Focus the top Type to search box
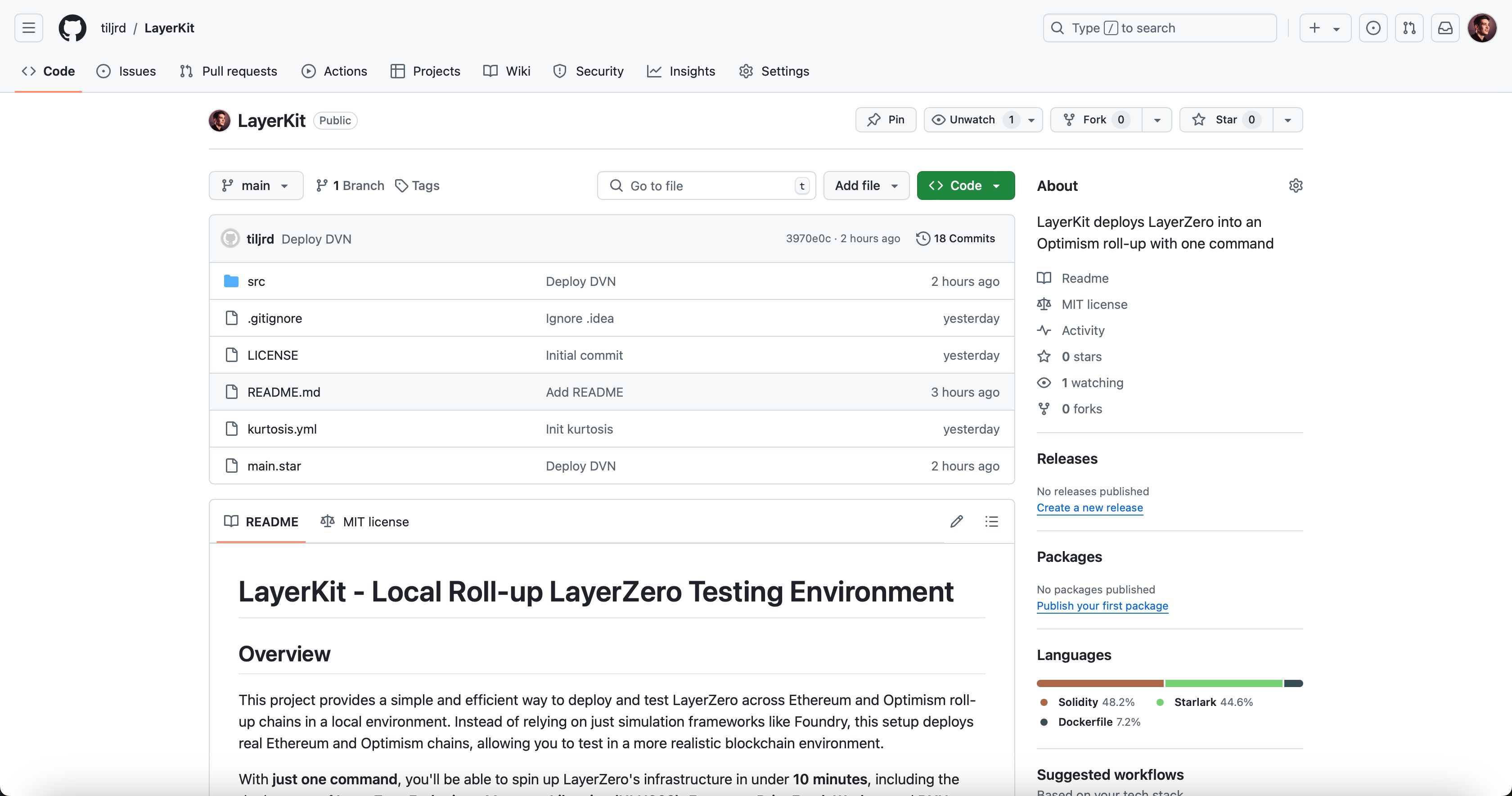This screenshot has height=796, width=1512. click(x=1159, y=27)
